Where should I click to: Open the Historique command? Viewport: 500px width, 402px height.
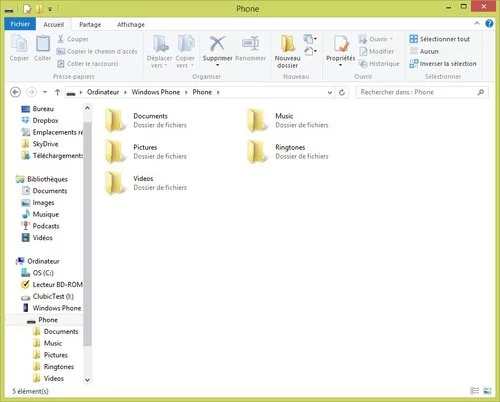tap(379, 64)
